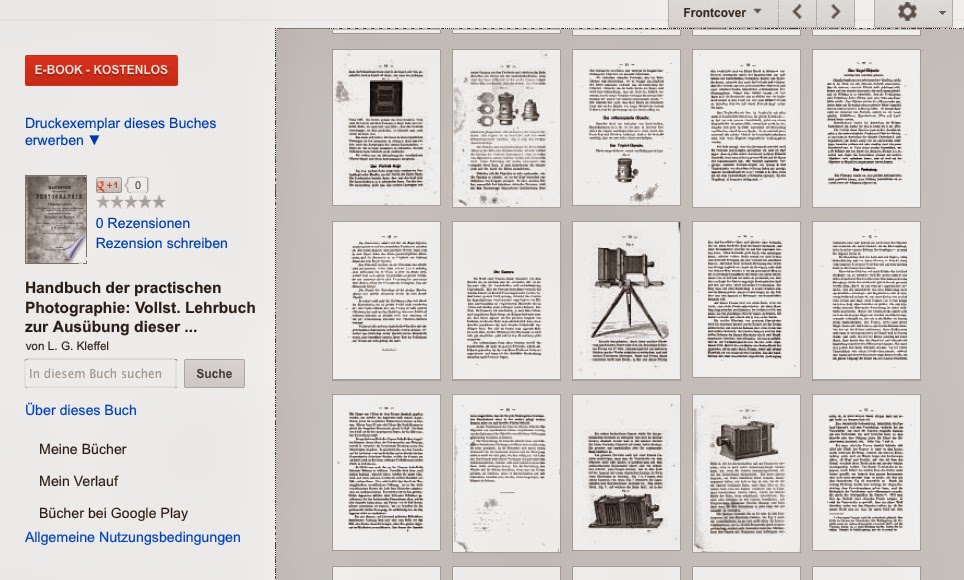This screenshot has height=580, width=964.
Task: Click the Suche button
Action: point(214,373)
